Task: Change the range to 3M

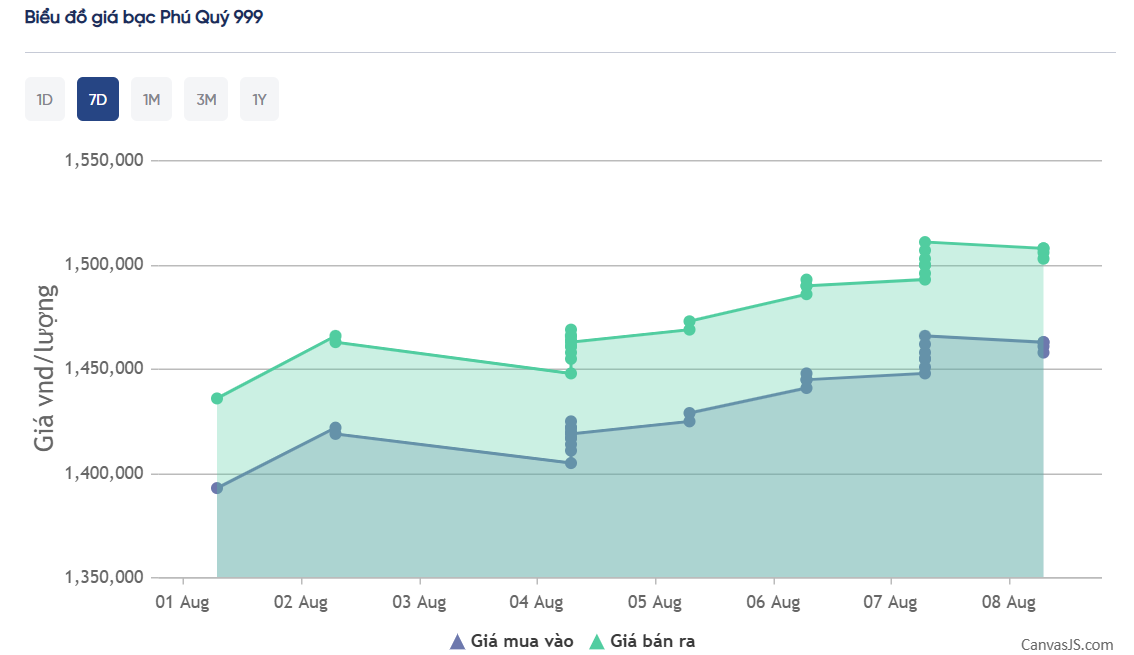Action: (206, 99)
